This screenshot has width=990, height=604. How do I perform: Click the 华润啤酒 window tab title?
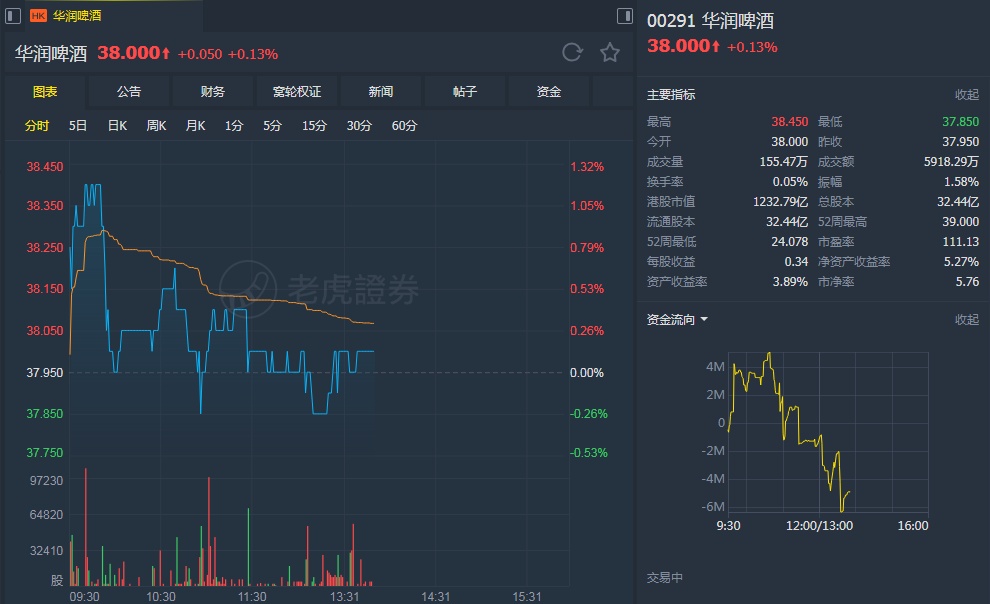click(x=77, y=16)
